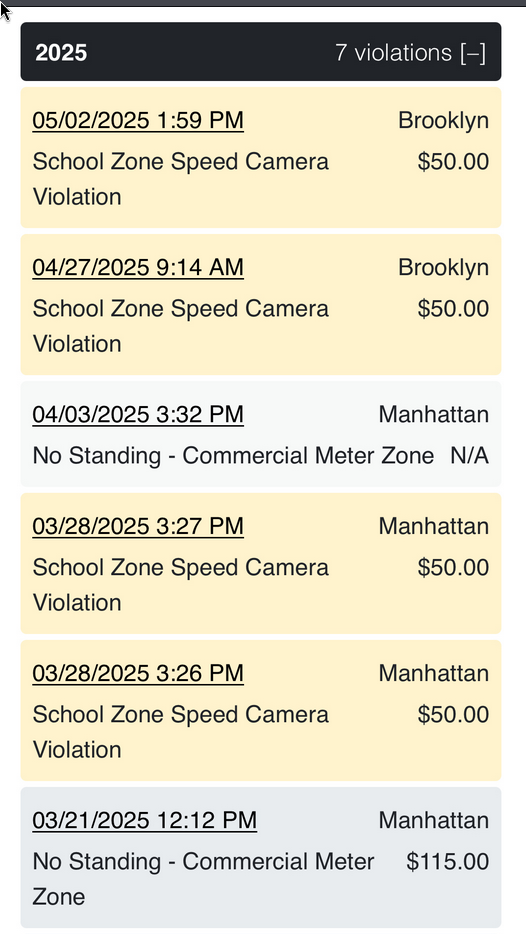This screenshot has width=526, height=934.
Task: Click the $50.00 fine on 03/28 3:26 PM
Action: pos(453,714)
